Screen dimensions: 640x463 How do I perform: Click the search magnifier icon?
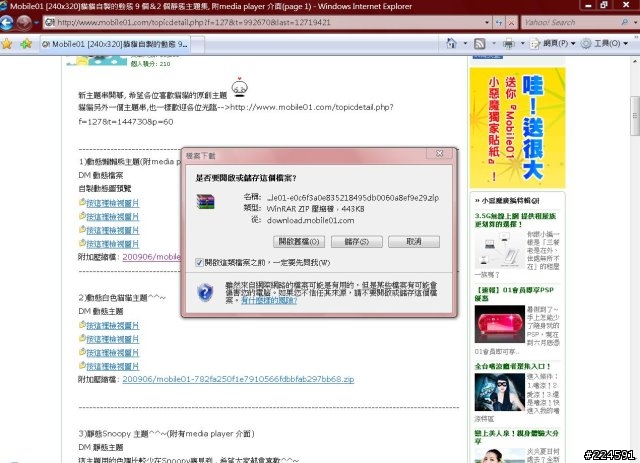tap(625, 22)
